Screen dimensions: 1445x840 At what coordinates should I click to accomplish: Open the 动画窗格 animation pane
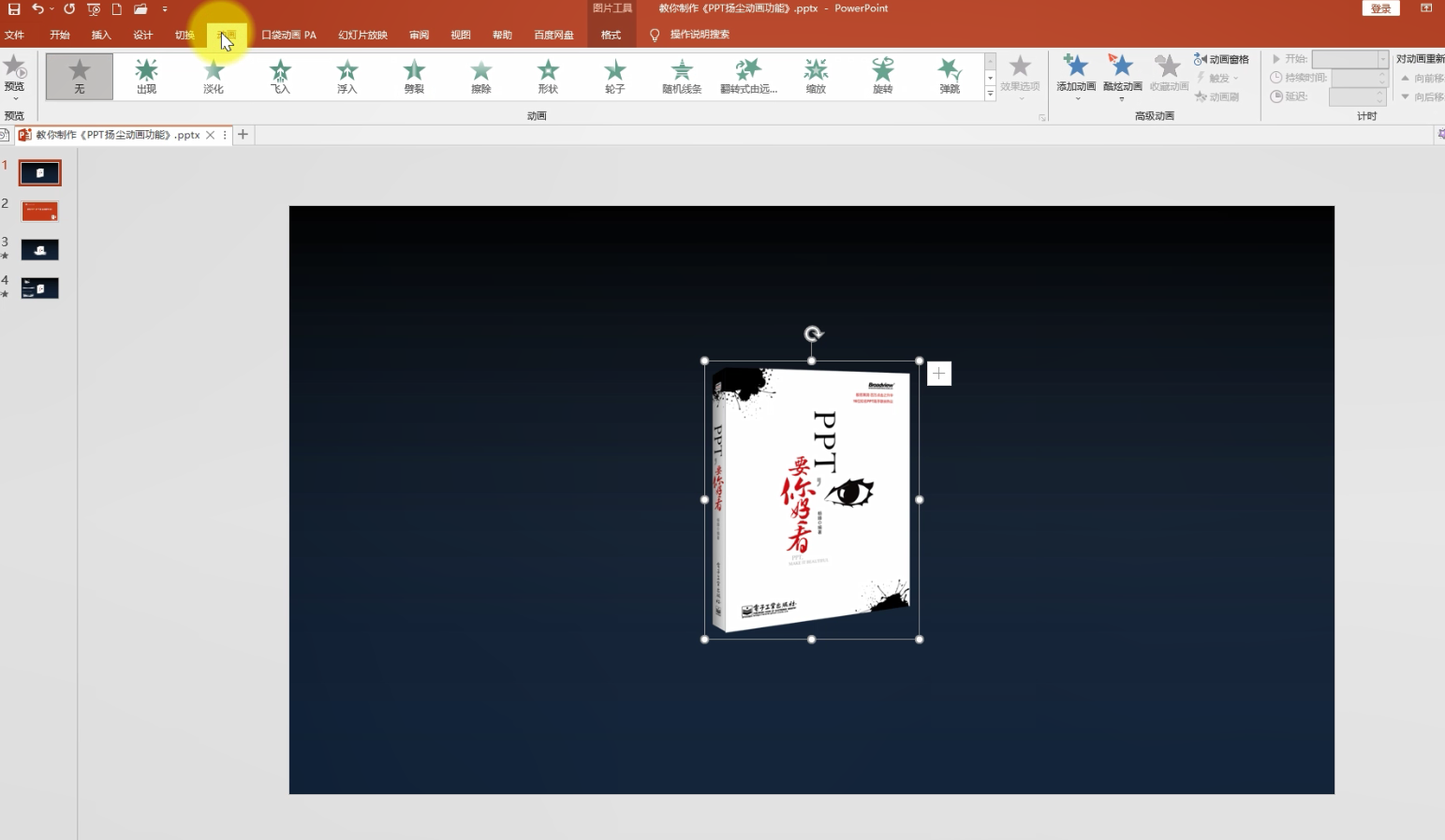coord(1221,59)
